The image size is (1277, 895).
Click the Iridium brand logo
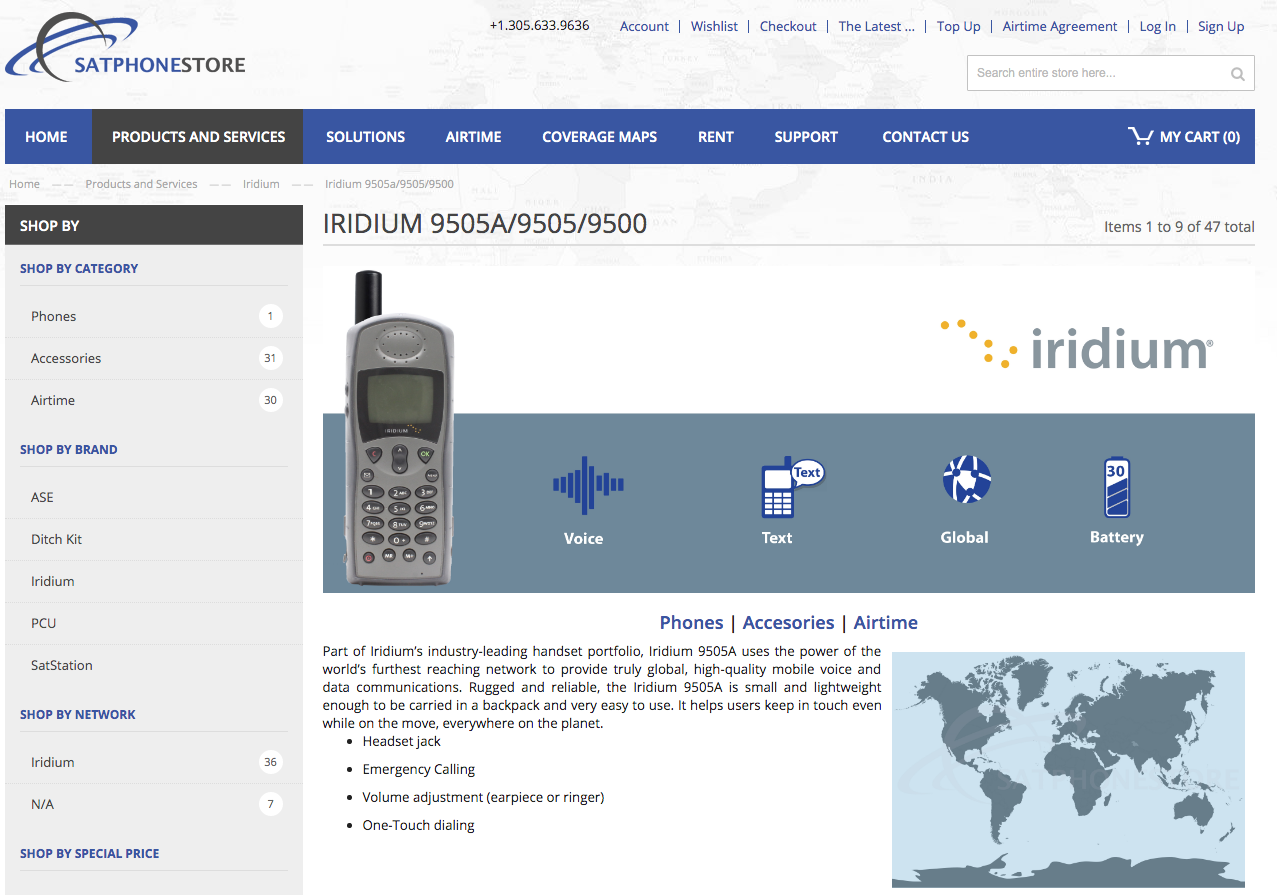coord(1077,346)
